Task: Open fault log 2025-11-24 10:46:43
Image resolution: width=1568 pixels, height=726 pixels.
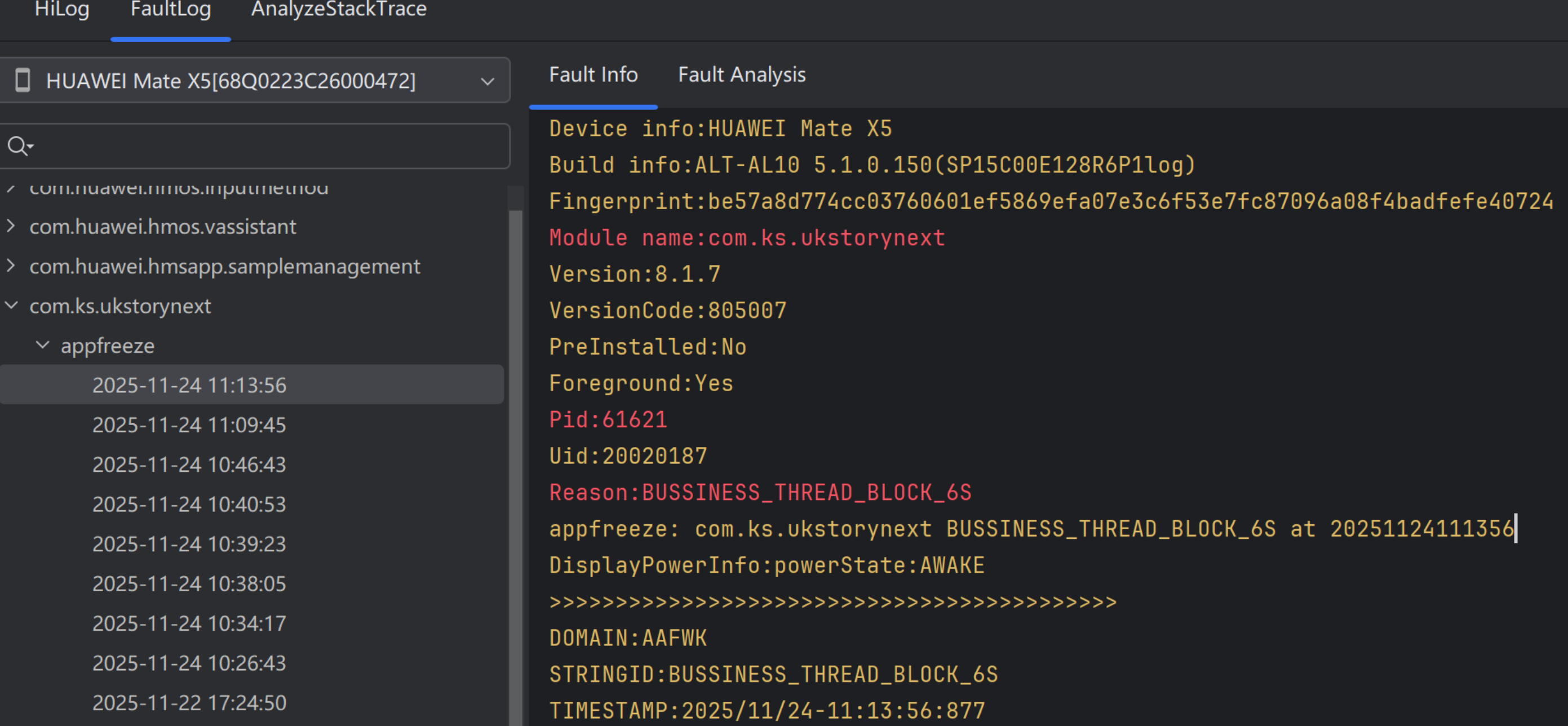Action: coord(189,464)
